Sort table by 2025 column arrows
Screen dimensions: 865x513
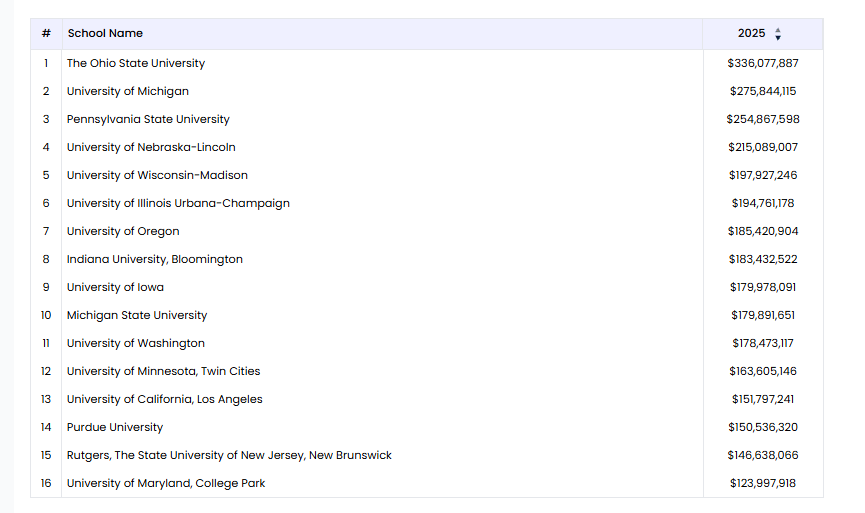(778, 34)
